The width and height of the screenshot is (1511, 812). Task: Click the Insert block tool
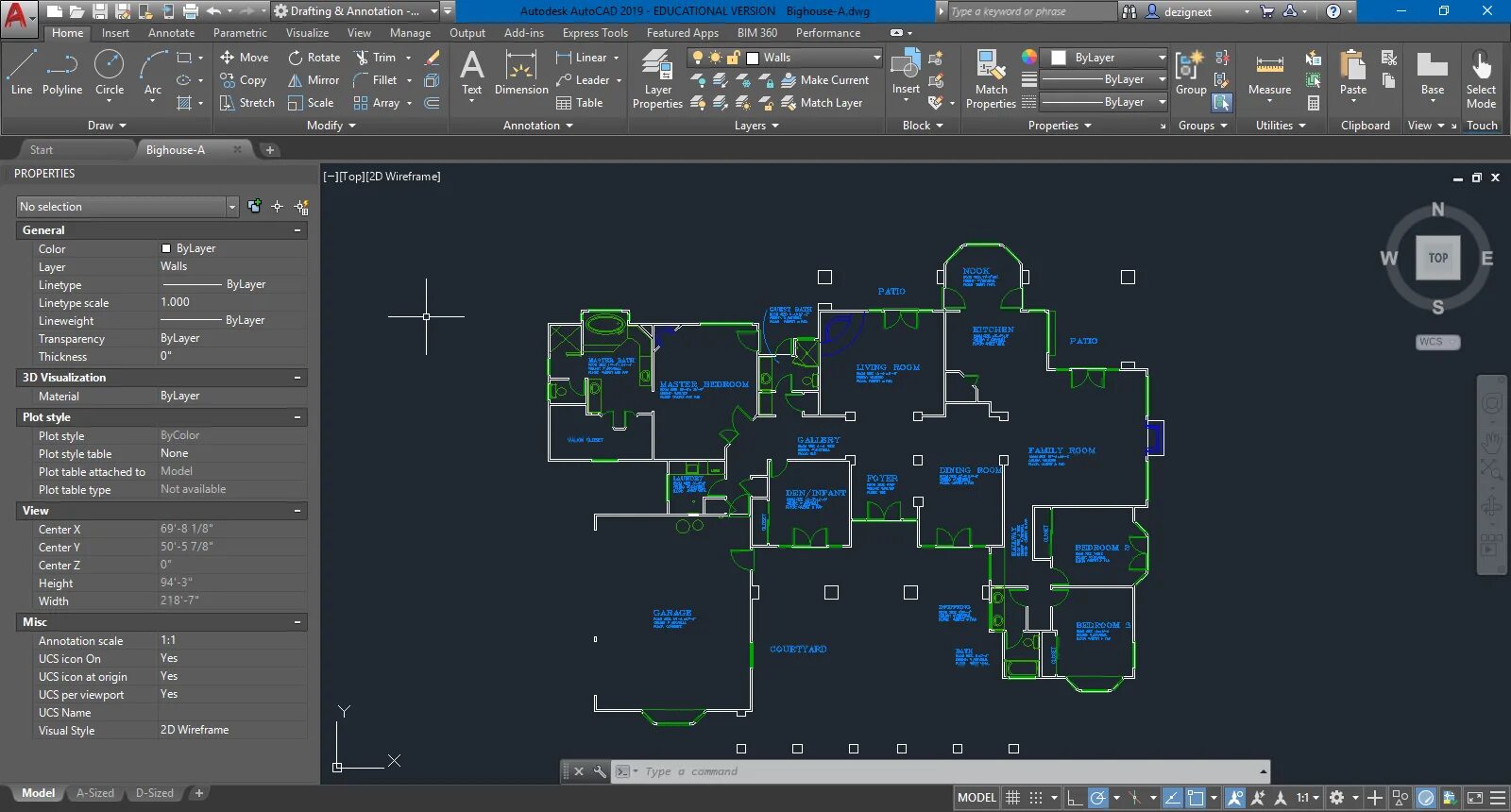tap(906, 71)
